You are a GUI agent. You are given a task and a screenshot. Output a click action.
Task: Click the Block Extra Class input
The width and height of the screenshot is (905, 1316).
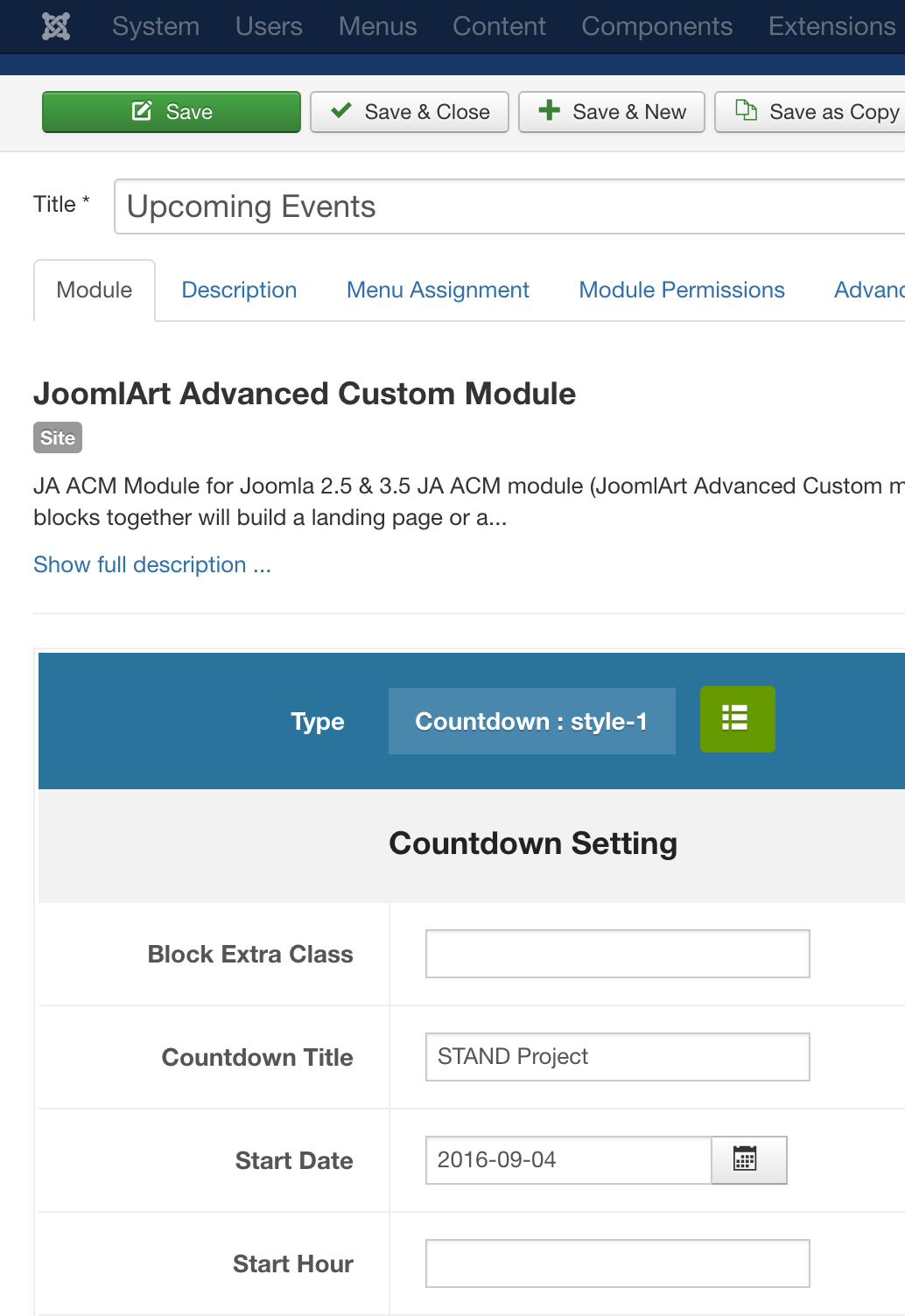pos(617,954)
